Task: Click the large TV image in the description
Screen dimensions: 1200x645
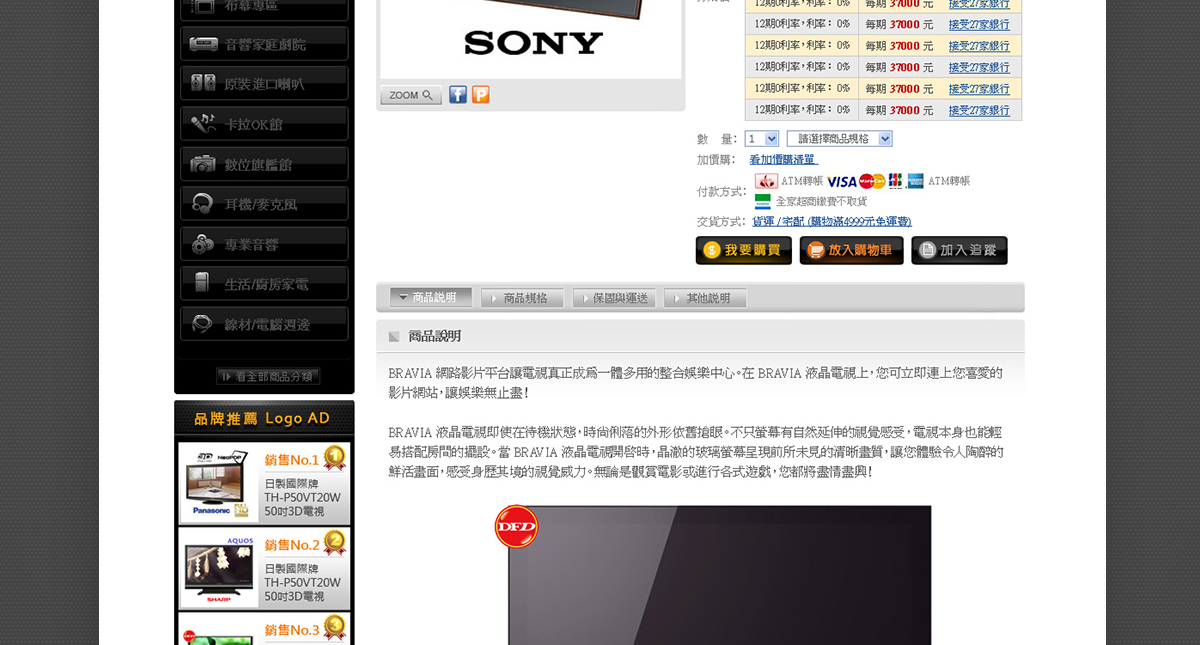Action: [720, 575]
